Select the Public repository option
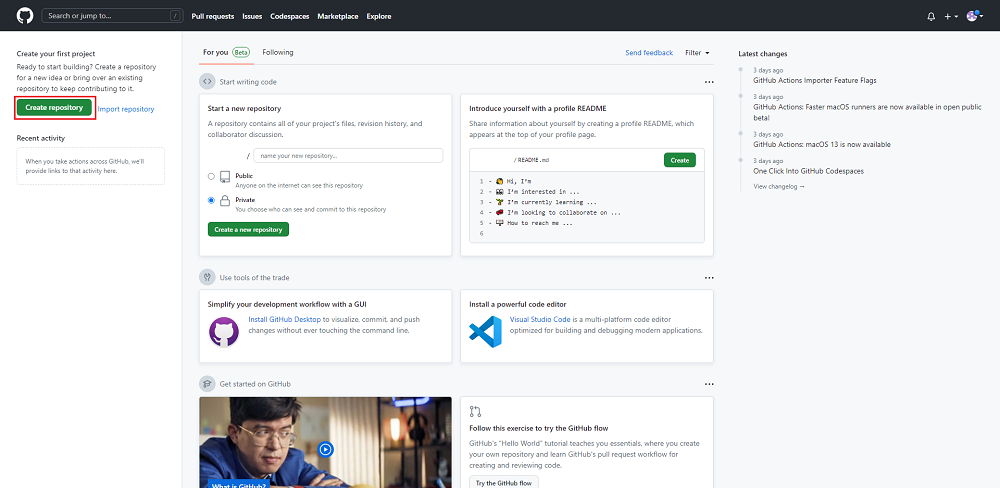Image resolution: width=1000 pixels, height=488 pixels. click(211, 176)
